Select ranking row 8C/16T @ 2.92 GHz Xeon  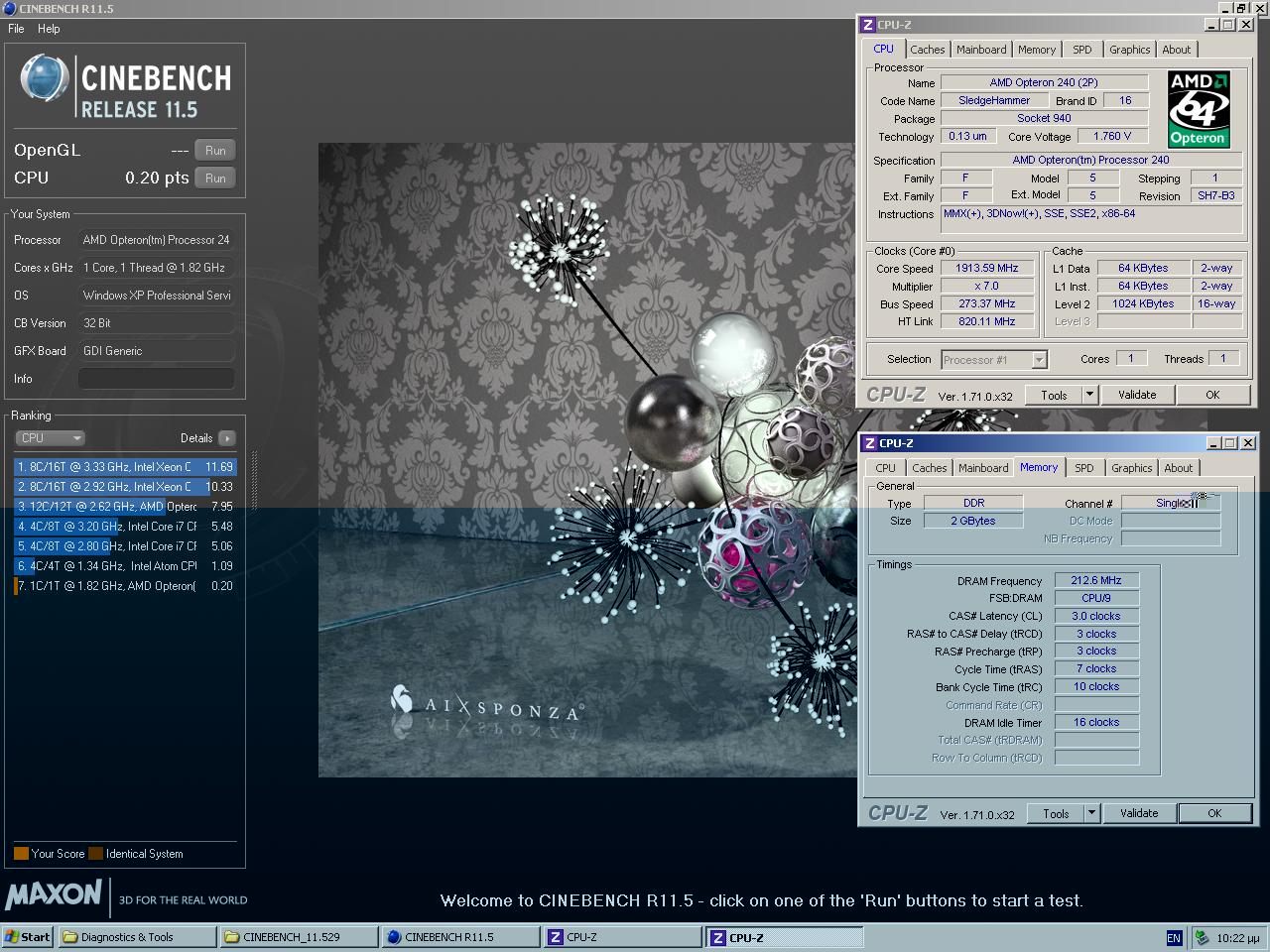coord(125,487)
